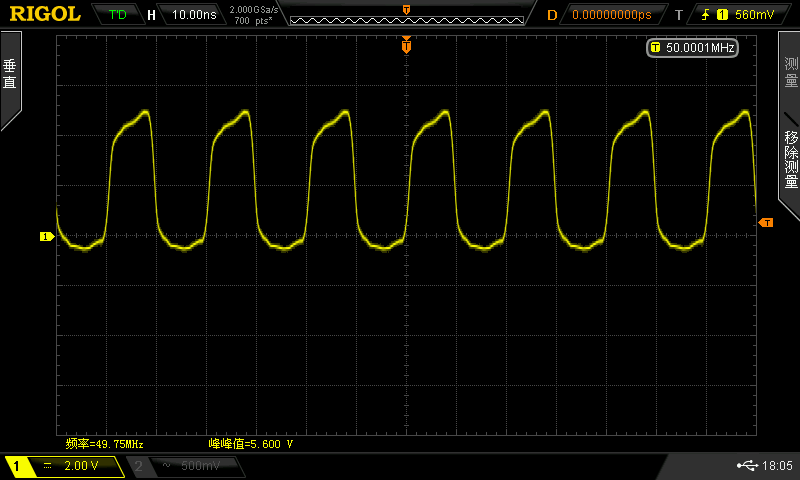Open the right 测量 measurement menu tab
The image size is (800, 480).
pos(791,71)
